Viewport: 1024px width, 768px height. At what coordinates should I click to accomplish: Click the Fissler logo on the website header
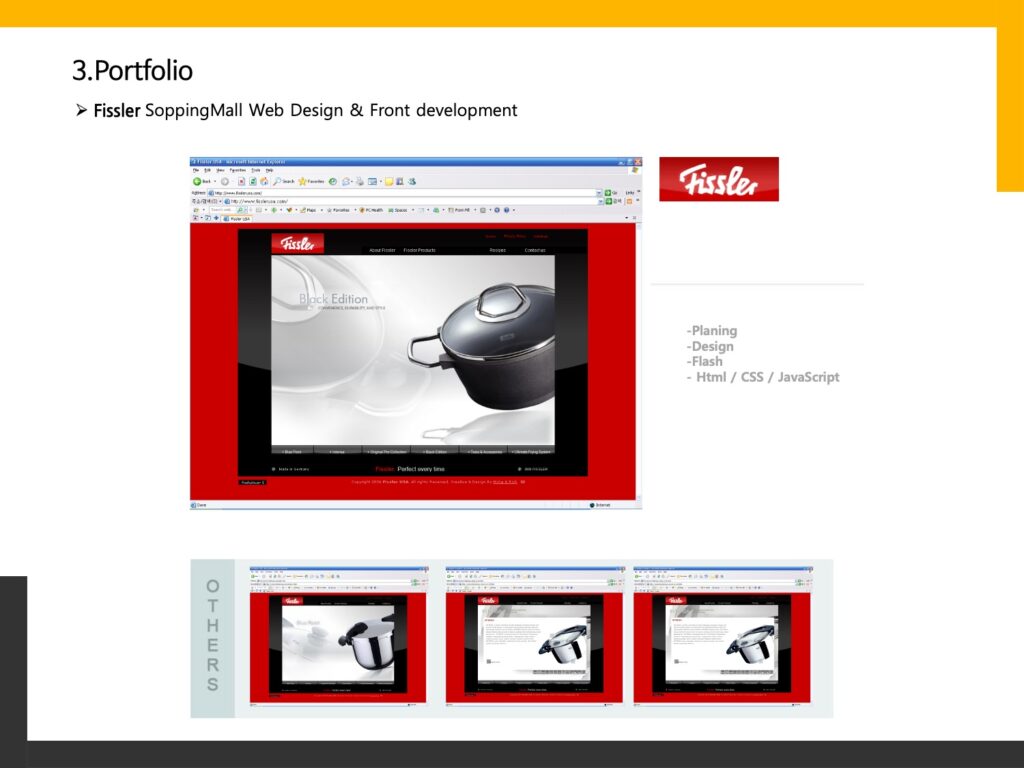297,243
